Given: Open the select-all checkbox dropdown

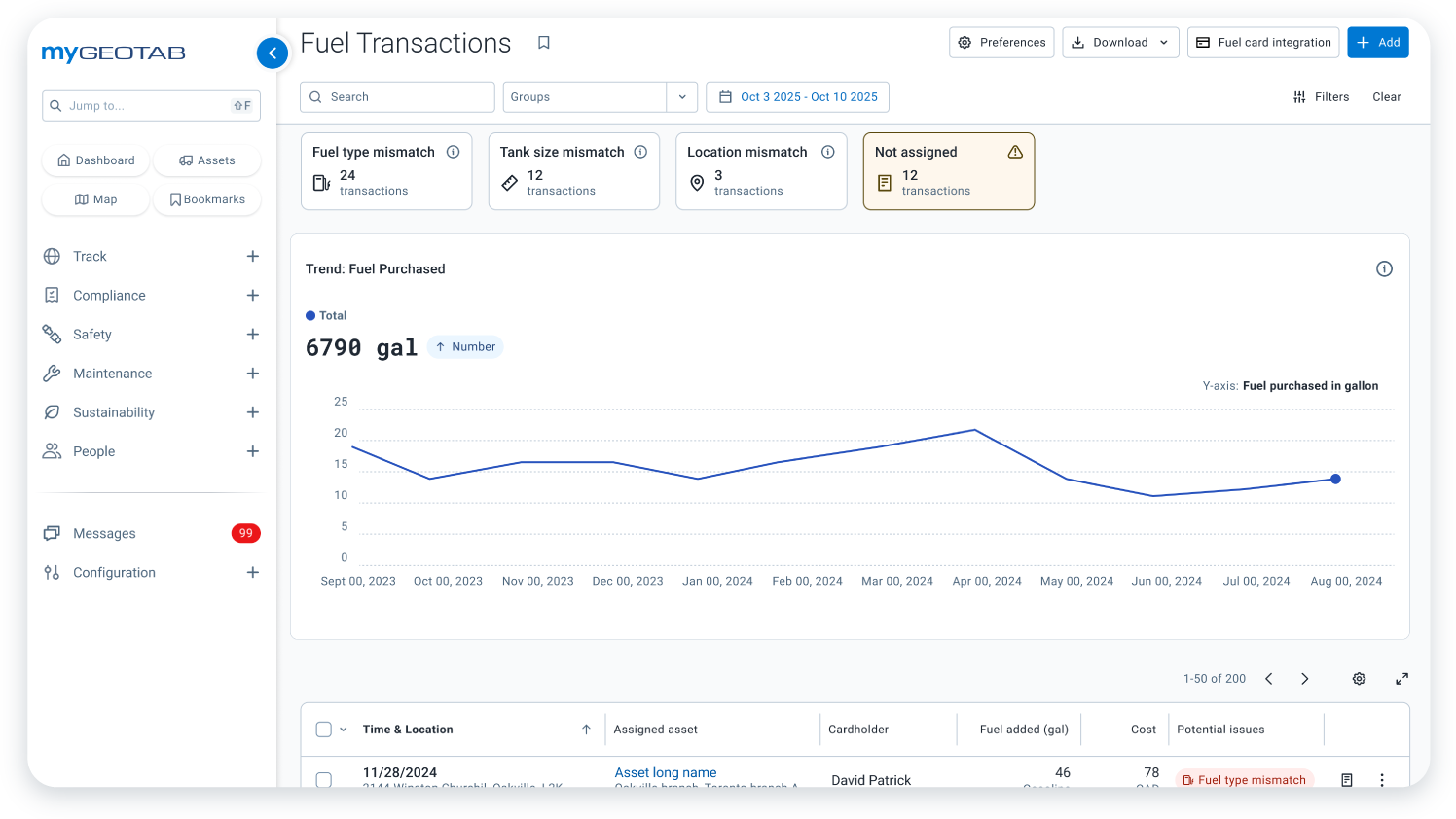Looking at the screenshot, I should point(343,730).
